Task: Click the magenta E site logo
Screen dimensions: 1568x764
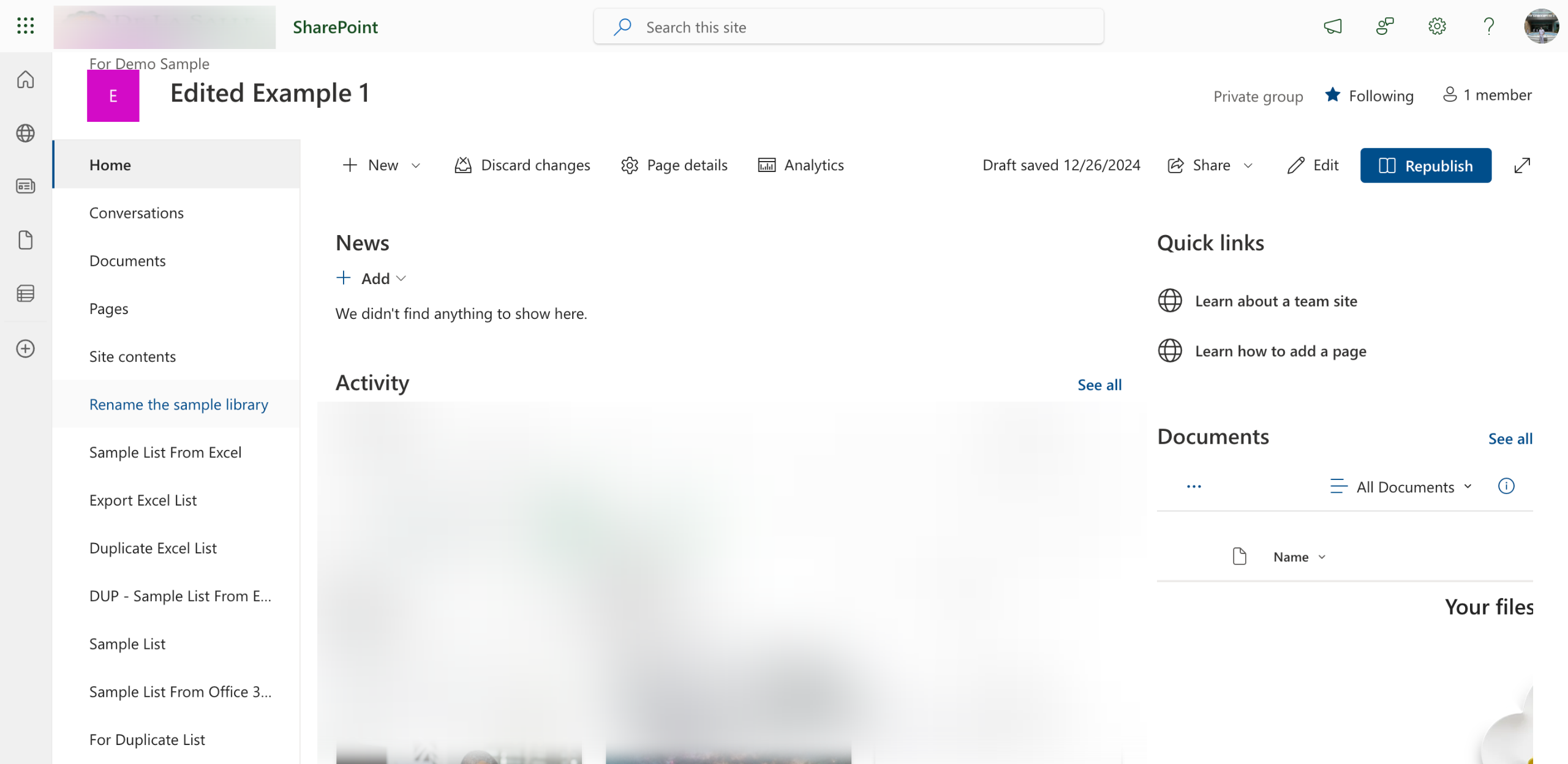Action: (x=113, y=96)
